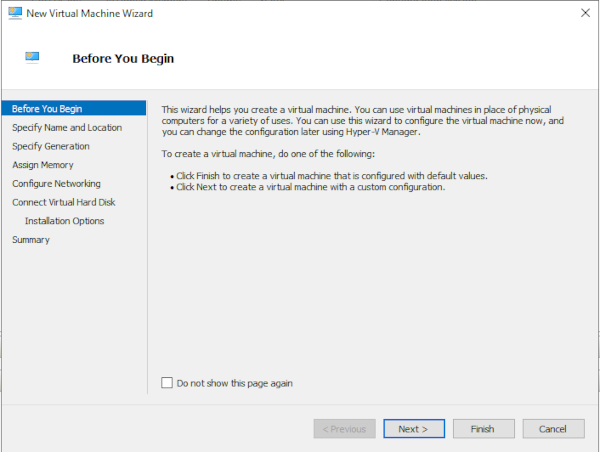This screenshot has width=600, height=452.
Task: Click the 'Do not show this page again' label
Action: (234, 383)
